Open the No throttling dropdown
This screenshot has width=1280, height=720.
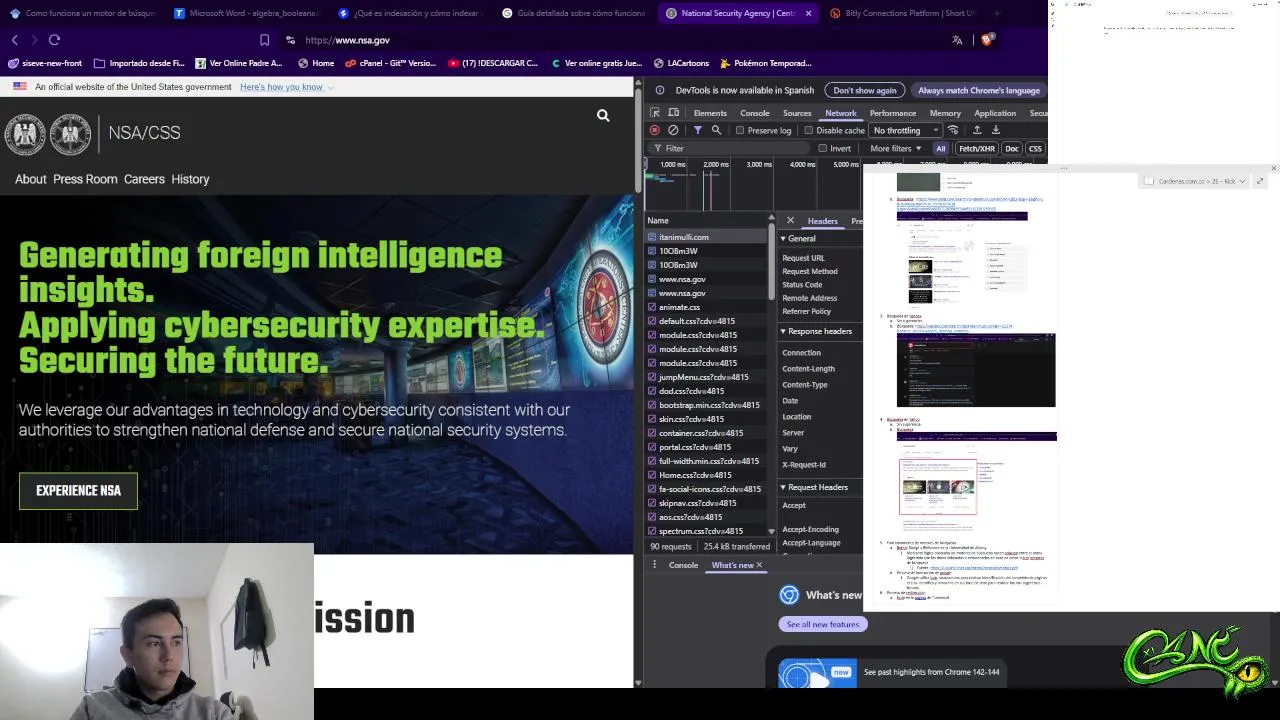pyautogui.click(x=905, y=130)
